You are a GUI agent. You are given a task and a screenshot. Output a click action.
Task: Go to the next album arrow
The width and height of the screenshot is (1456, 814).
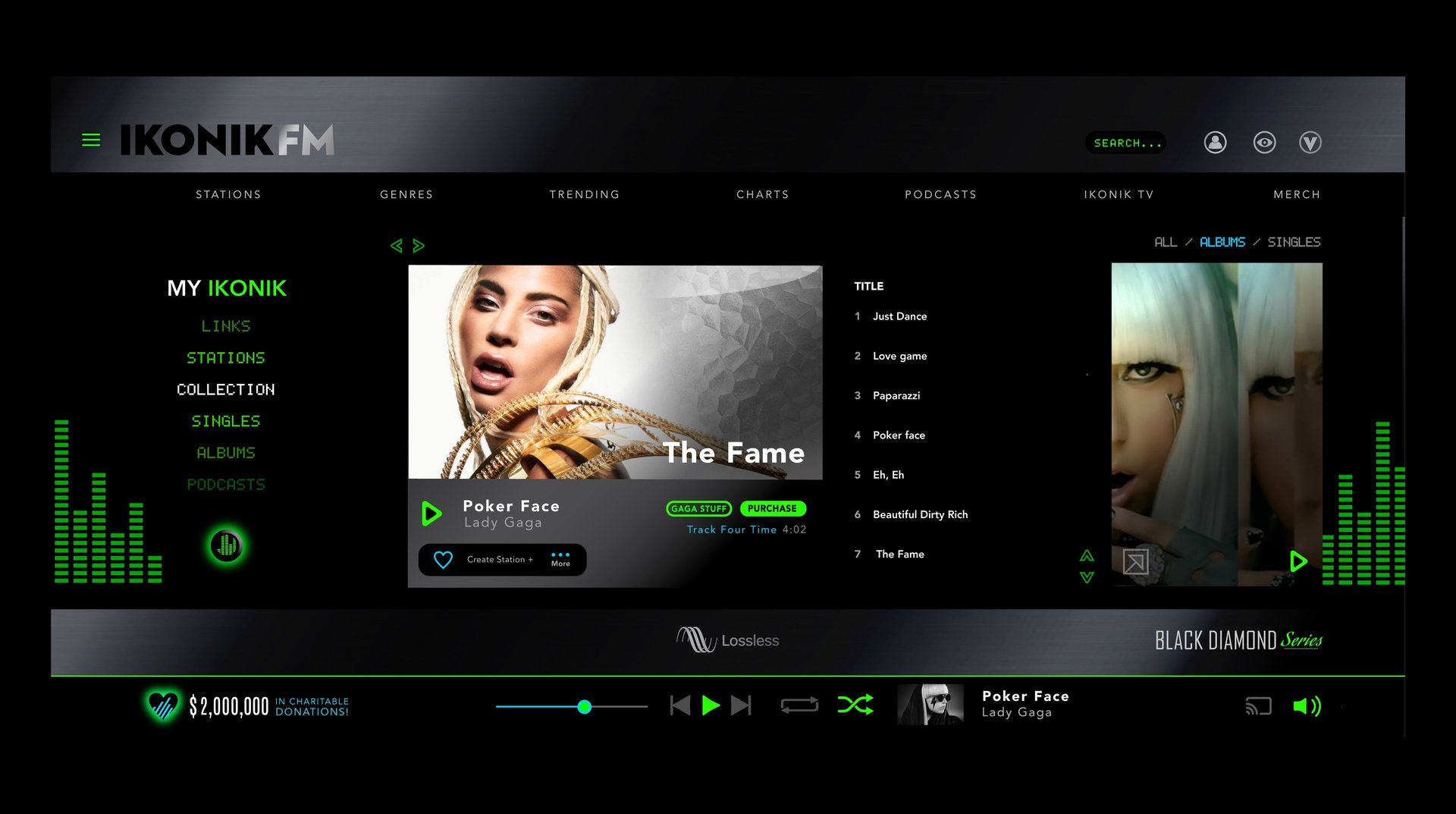coord(419,246)
